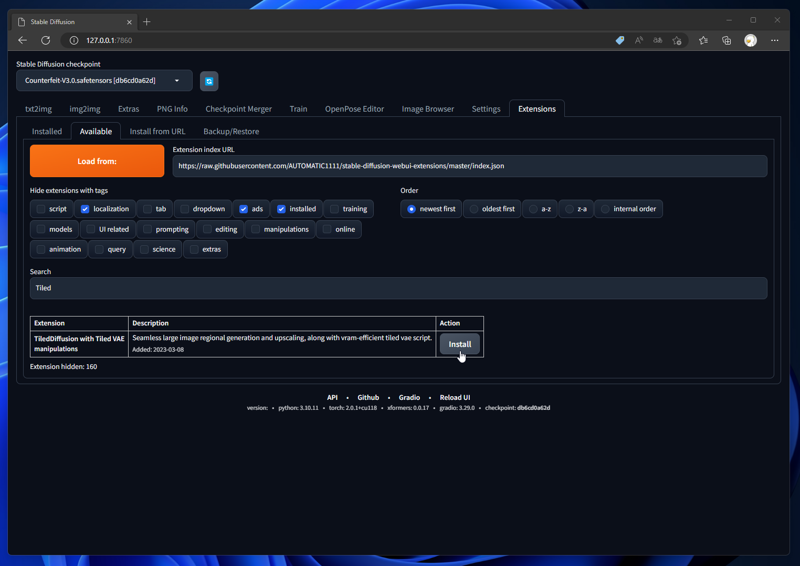Select internal order option

click(605, 209)
